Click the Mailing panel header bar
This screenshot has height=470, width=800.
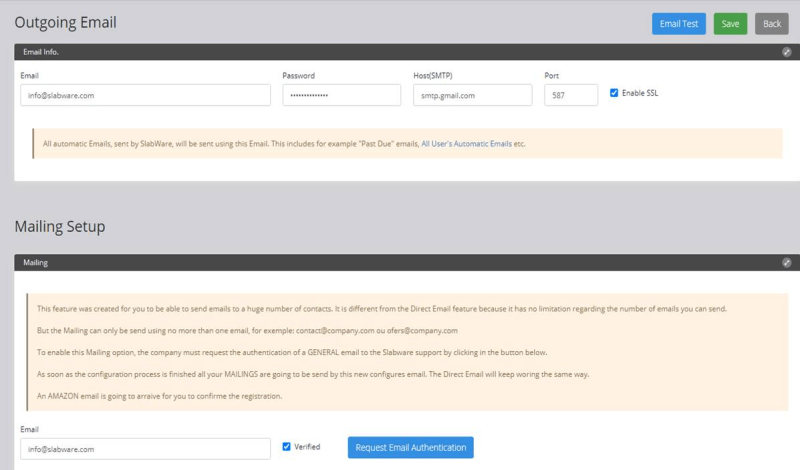point(407,263)
